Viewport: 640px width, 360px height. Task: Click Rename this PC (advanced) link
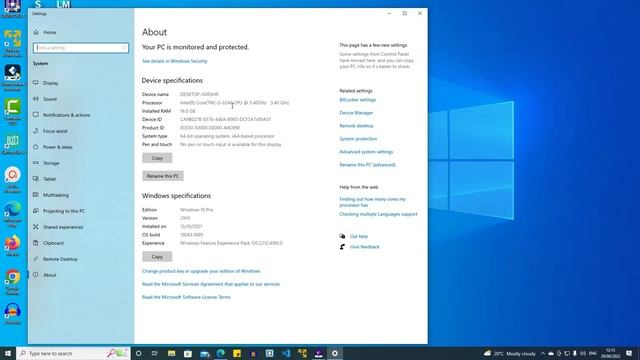tap(367, 165)
